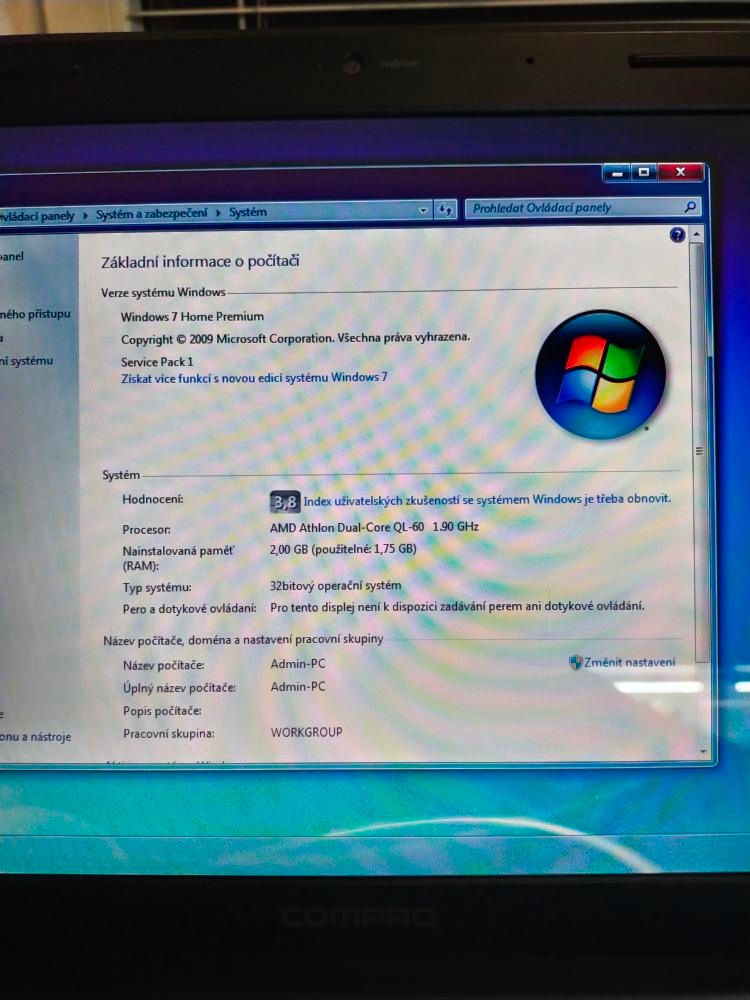750x1000 pixels.
Task: Open the address bar history dropdown arrow
Action: [423, 210]
